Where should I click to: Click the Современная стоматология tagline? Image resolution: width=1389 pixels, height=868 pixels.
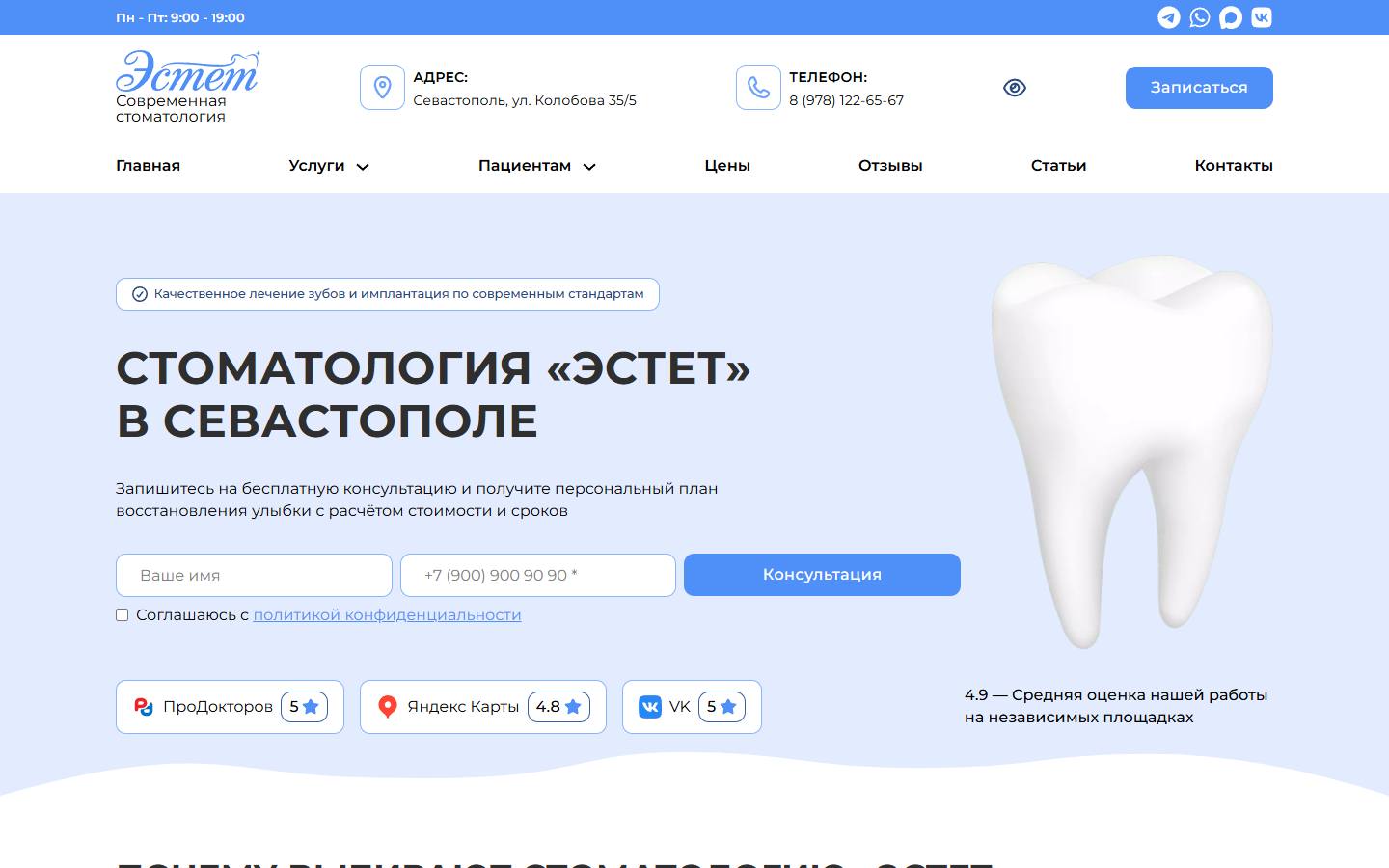click(171, 109)
